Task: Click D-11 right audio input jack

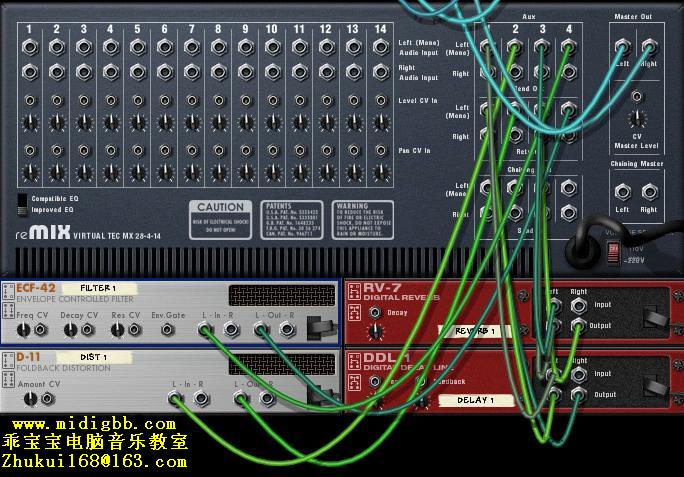Action: coord(201,398)
